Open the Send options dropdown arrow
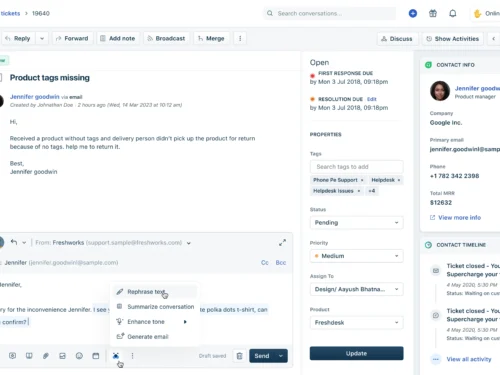 pos(281,356)
